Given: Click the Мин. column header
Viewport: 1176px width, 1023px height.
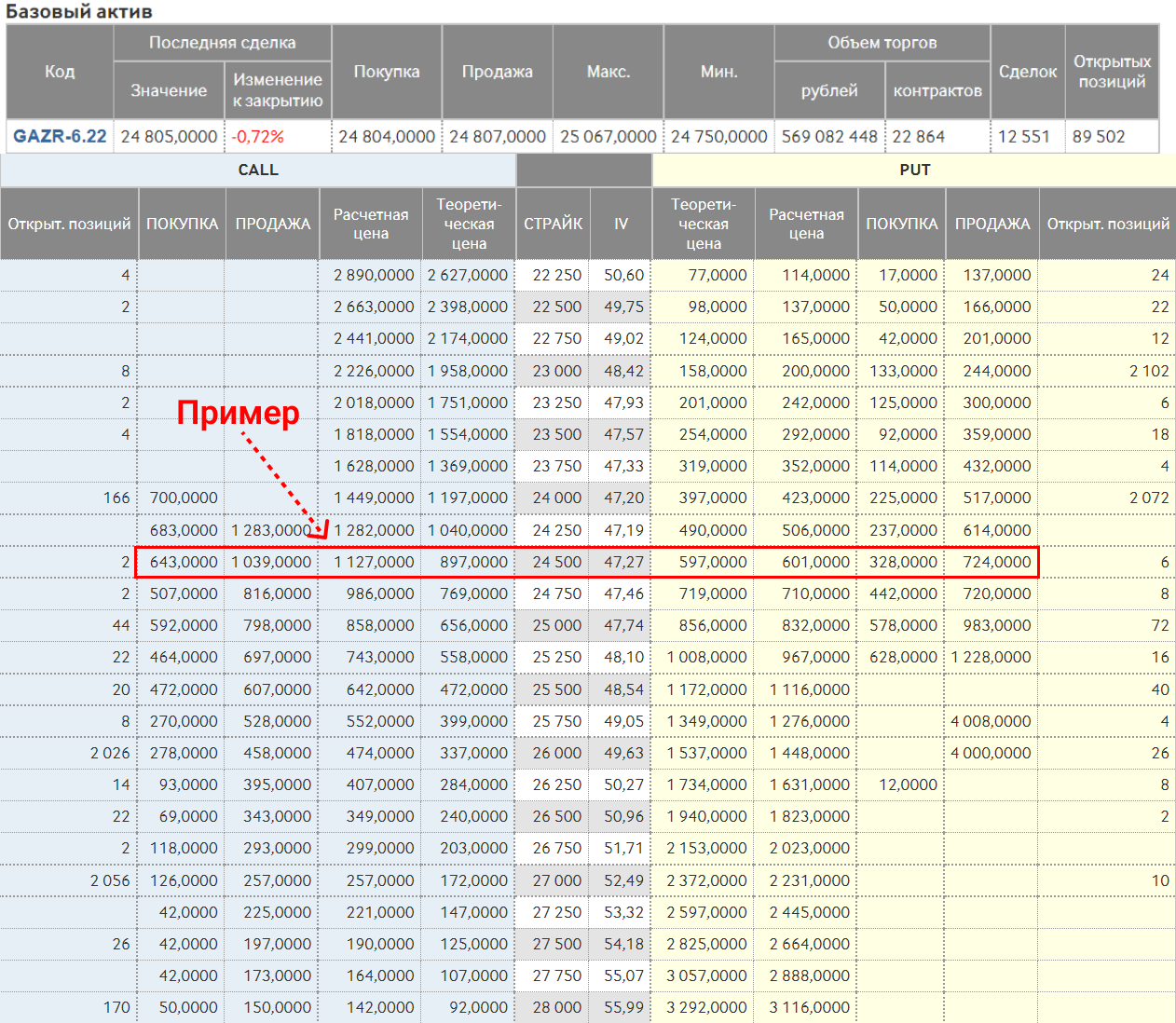Looking at the screenshot, I should pyautogui.click(x=718, y=72).
